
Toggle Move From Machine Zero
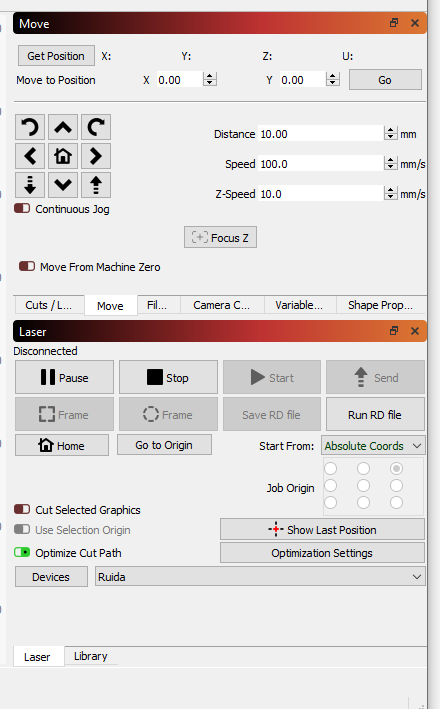point(27,266)
